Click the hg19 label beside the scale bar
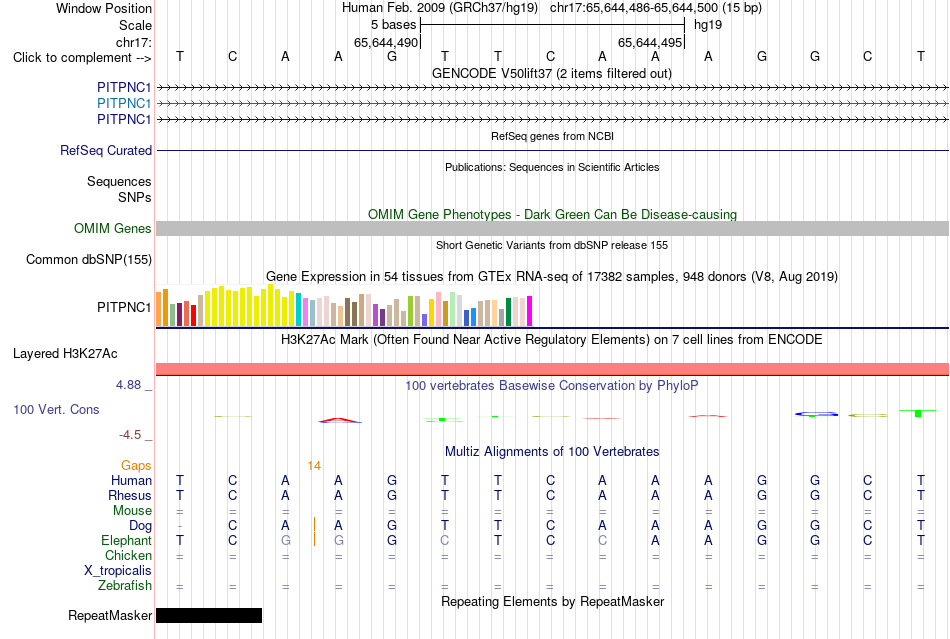This screenshot has height=639, width=950. click(x=708, y=25)
